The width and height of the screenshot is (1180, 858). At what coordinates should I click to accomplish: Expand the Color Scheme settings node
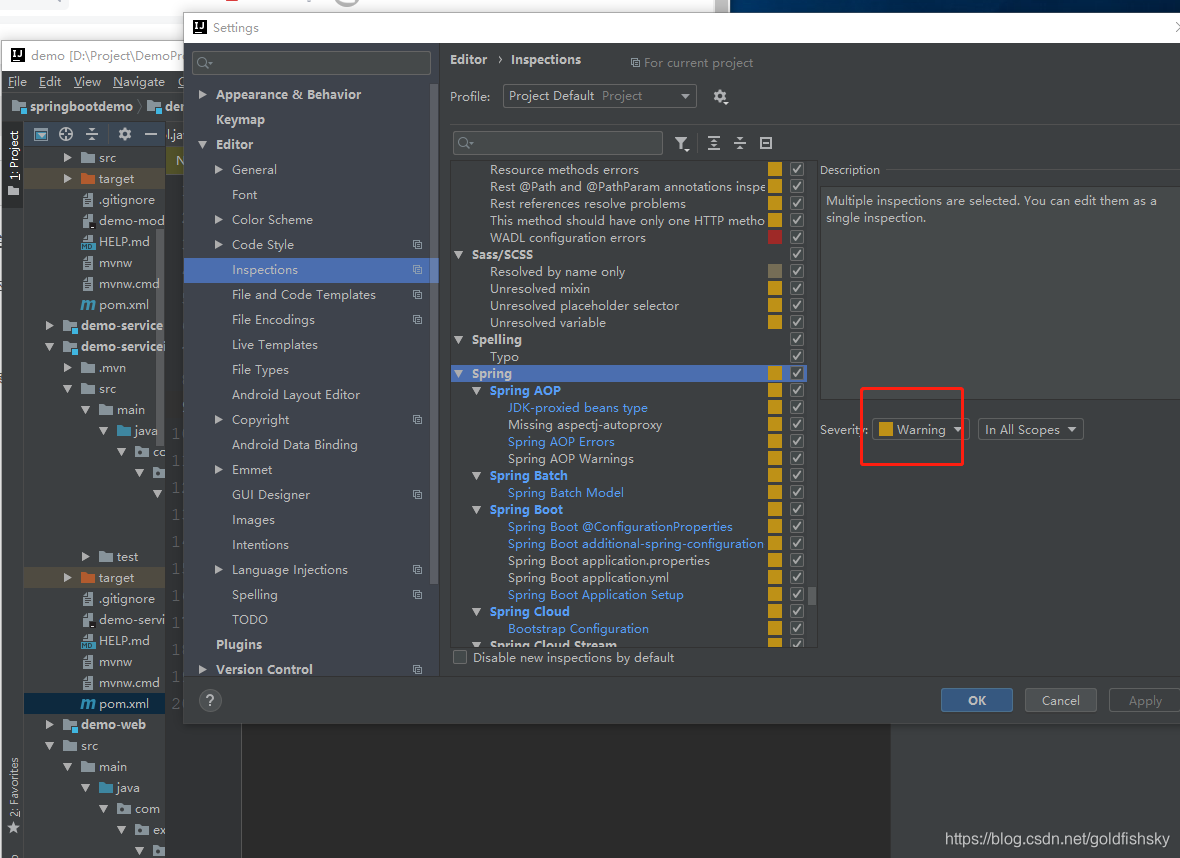[x=219, y=220]
